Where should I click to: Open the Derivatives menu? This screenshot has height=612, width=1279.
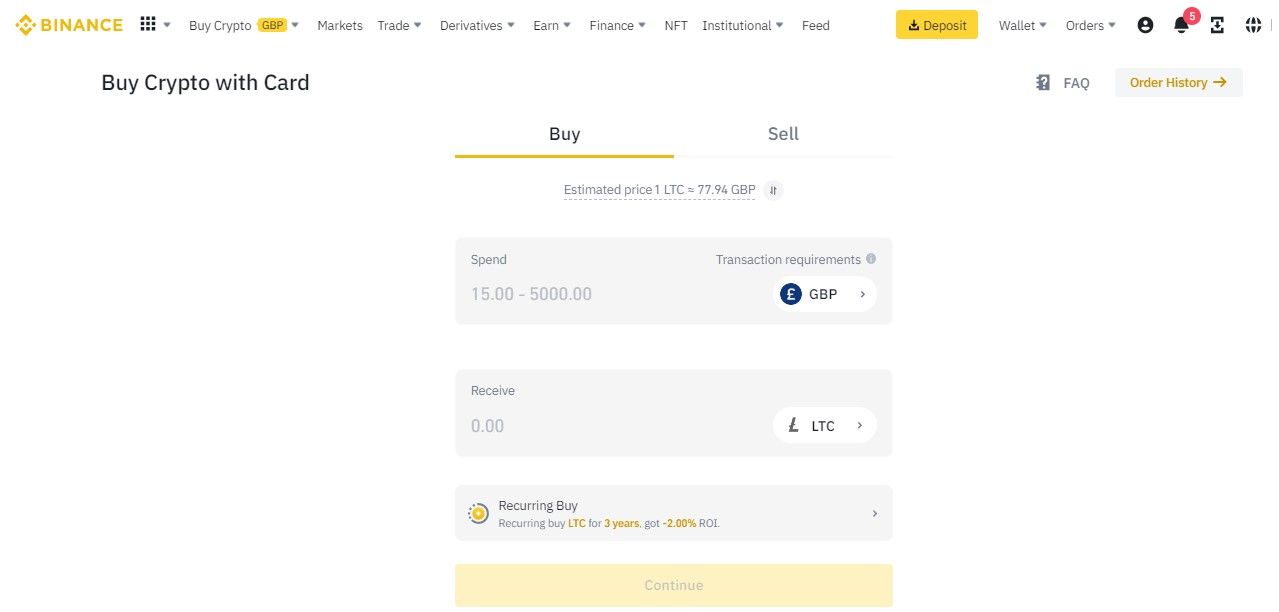tap(478, 25)
